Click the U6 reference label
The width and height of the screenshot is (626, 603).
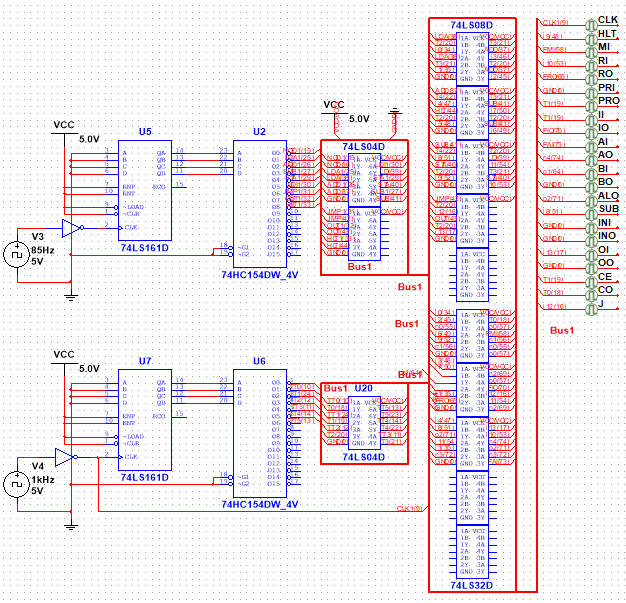tap(259, 361)
